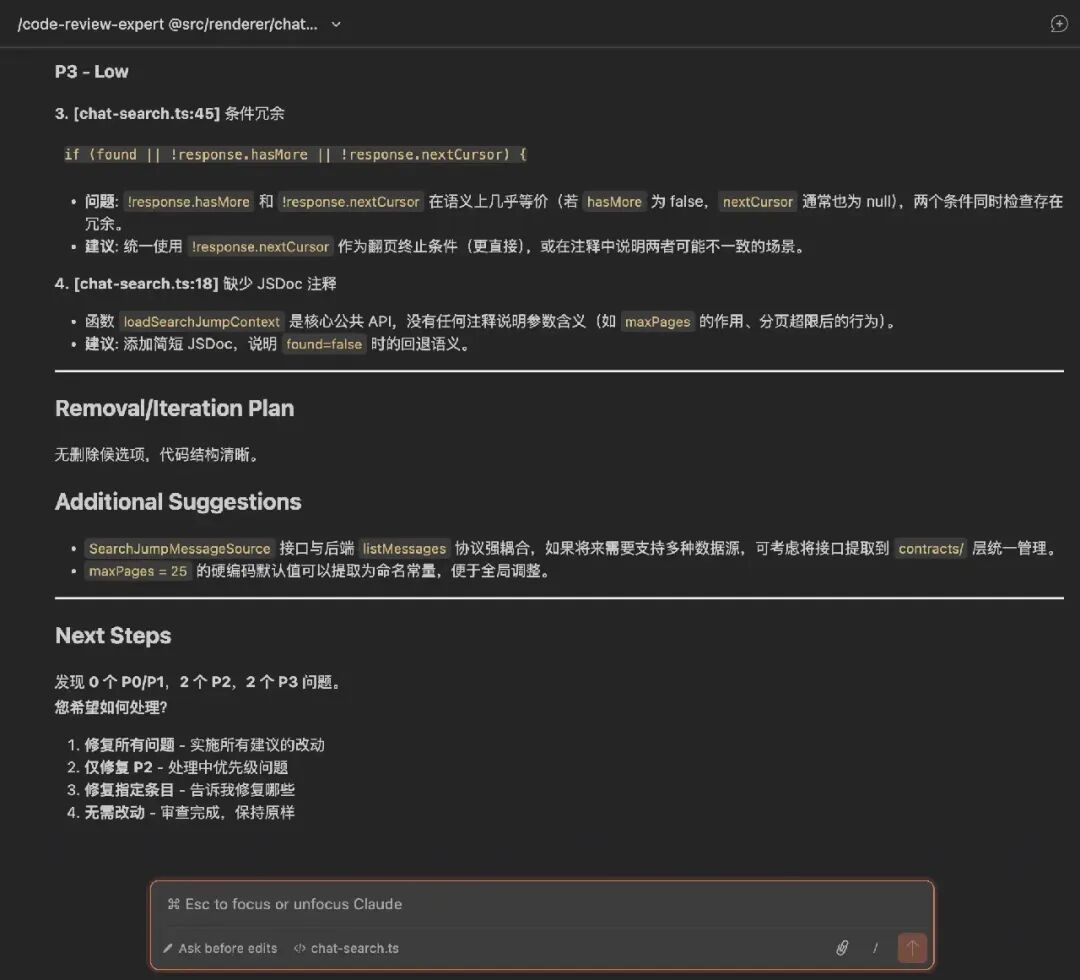The width and height of the screenshot is (1080, 980).
Task: Click option 修复所有问题 in the list
Action: [x=129, y=745]
